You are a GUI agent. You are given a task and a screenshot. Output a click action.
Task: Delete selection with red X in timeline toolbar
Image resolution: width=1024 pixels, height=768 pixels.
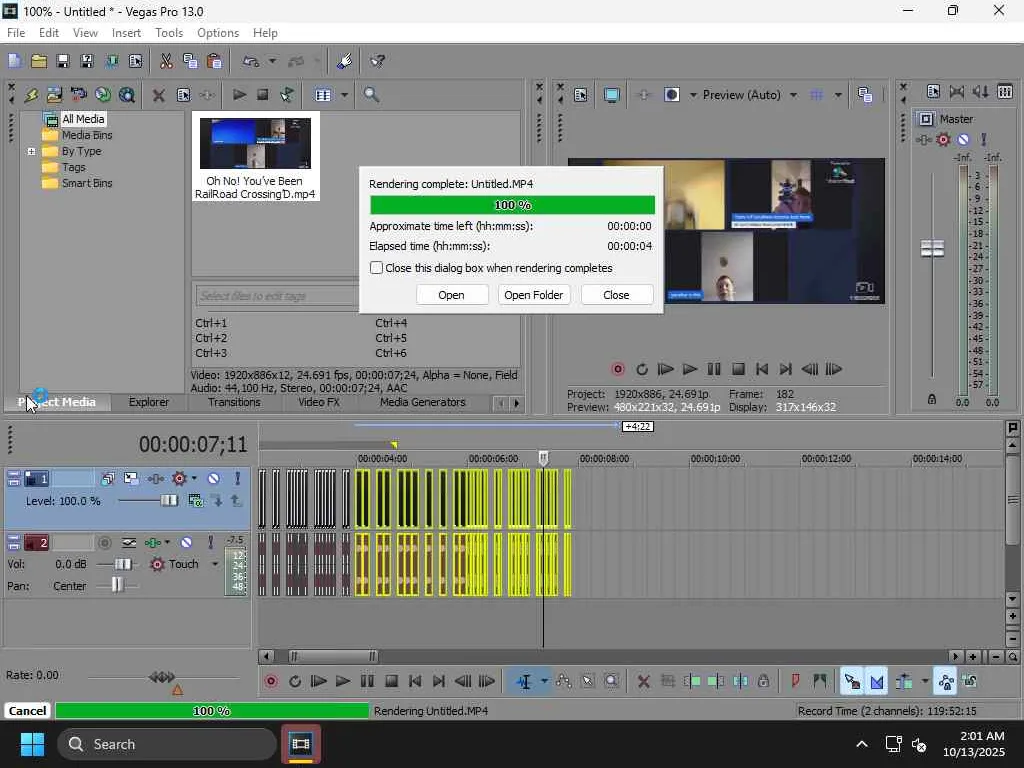(x=643, y=682)
